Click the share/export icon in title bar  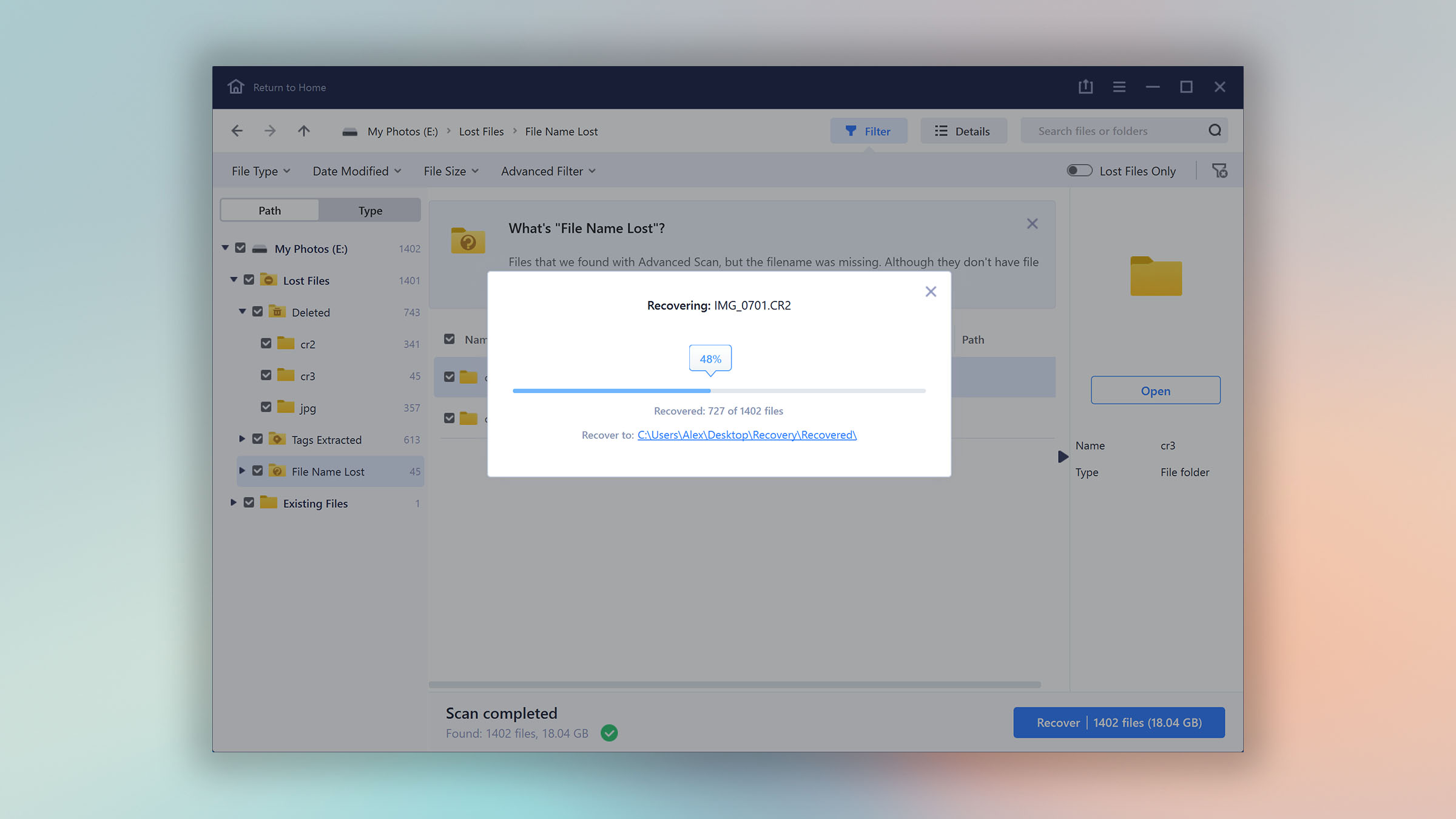click(x=1085, y=87)
